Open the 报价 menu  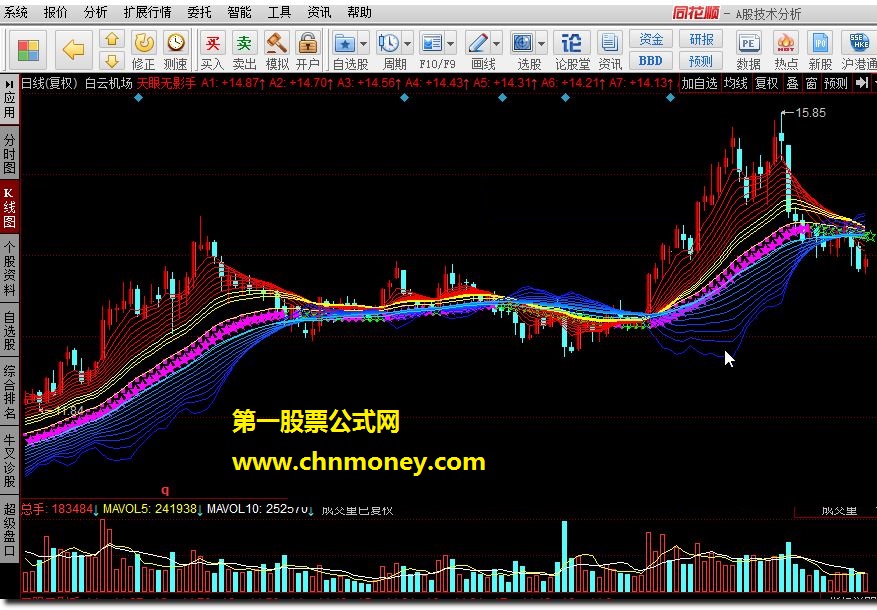pyautogui.click(x=55, y=12)
